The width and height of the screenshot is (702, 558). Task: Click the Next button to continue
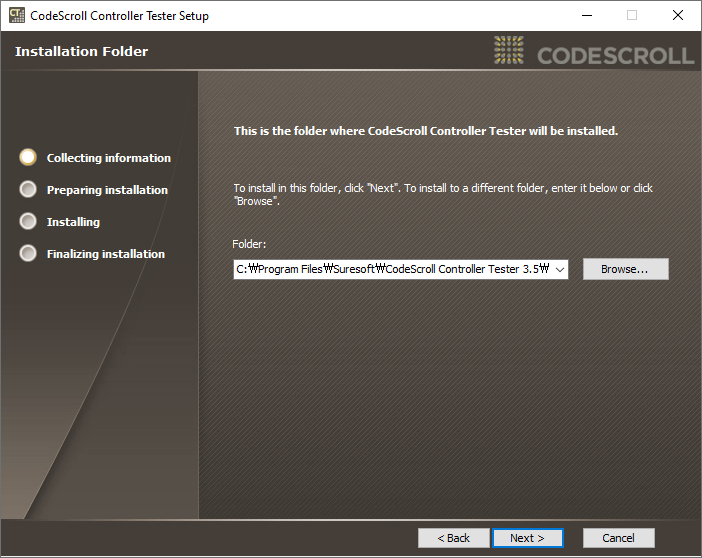pos(527,538)
